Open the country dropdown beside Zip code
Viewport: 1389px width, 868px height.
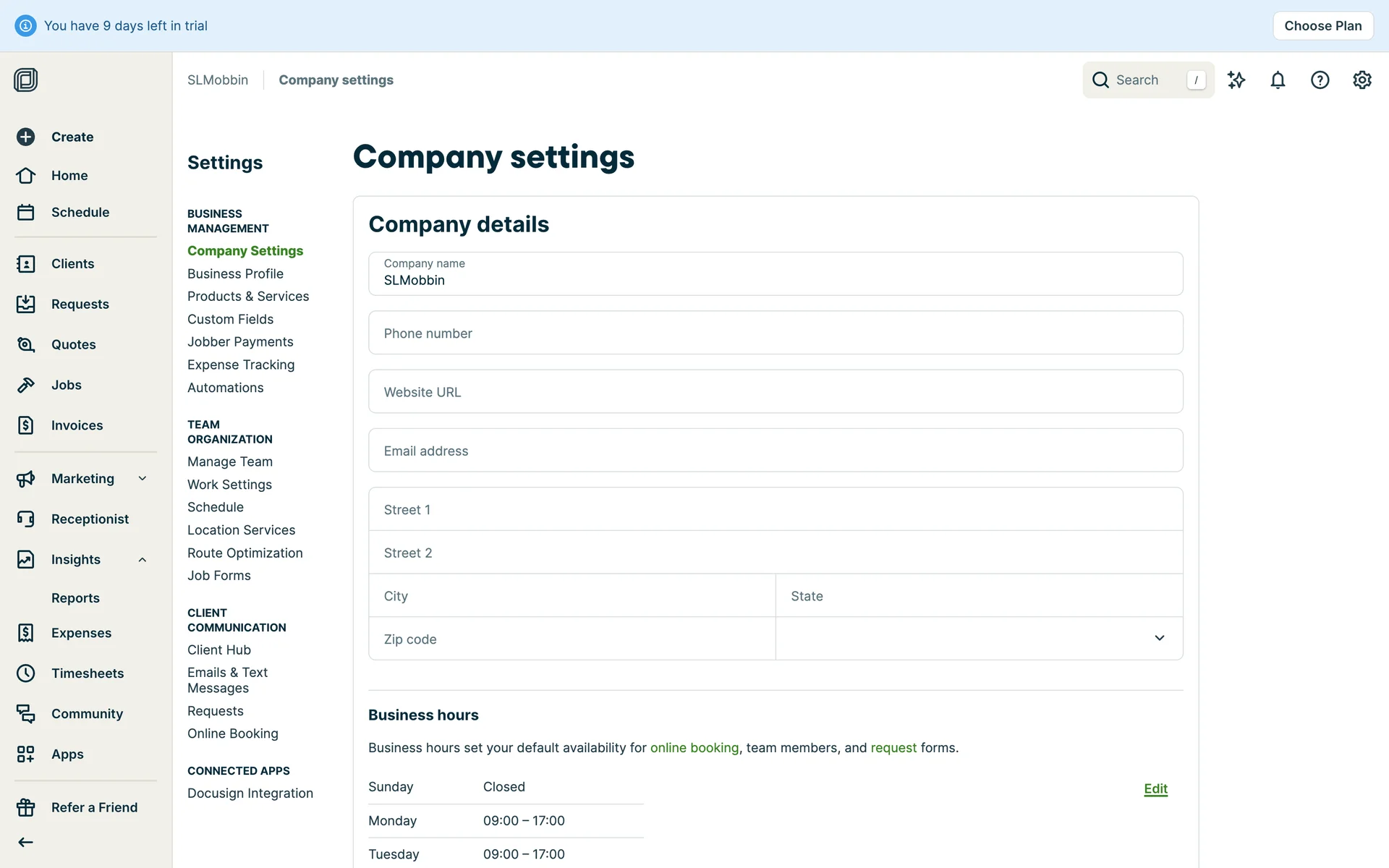(x=978, y=639)
